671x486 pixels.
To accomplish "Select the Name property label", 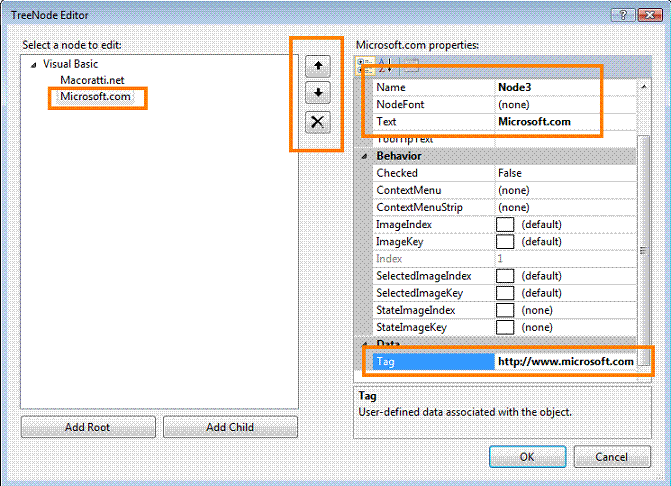I will click(391, 87).
